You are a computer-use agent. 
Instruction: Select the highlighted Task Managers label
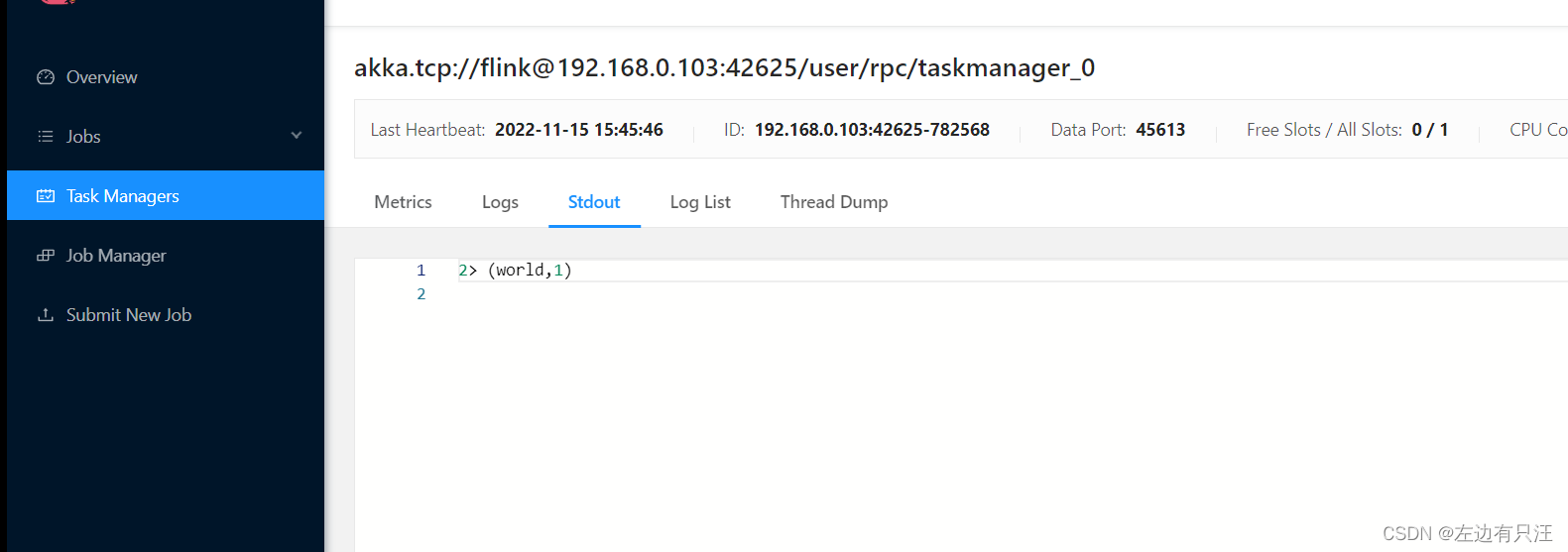click(123, 196)
